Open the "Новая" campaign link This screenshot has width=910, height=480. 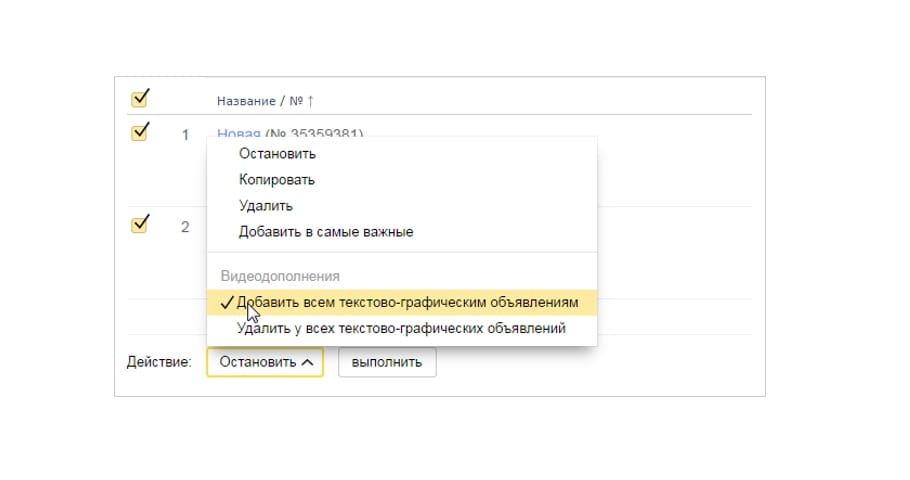pyautogui.click(x=239, y=133)
